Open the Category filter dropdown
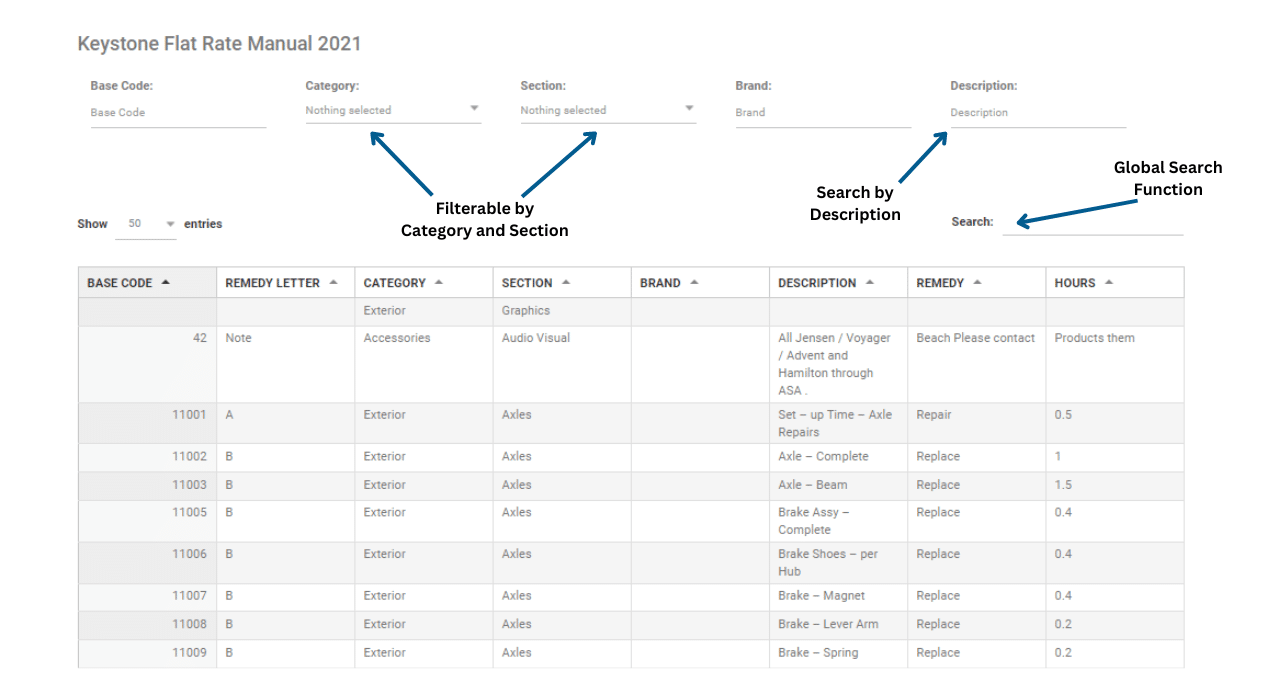The width and height of the screenshot is (1267, 692). click(x=393, y=110)
